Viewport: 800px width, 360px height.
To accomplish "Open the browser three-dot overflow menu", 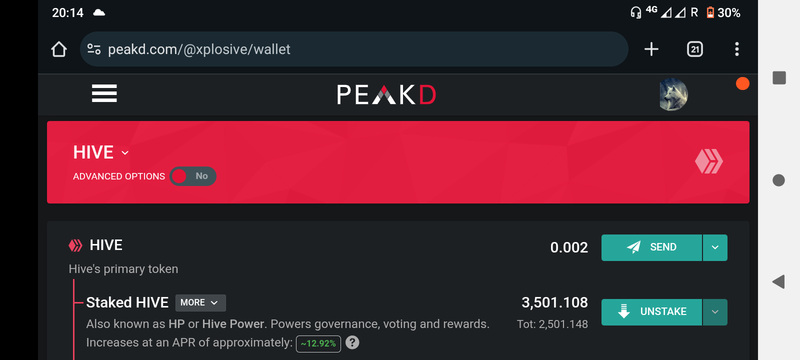I will 736,49.
